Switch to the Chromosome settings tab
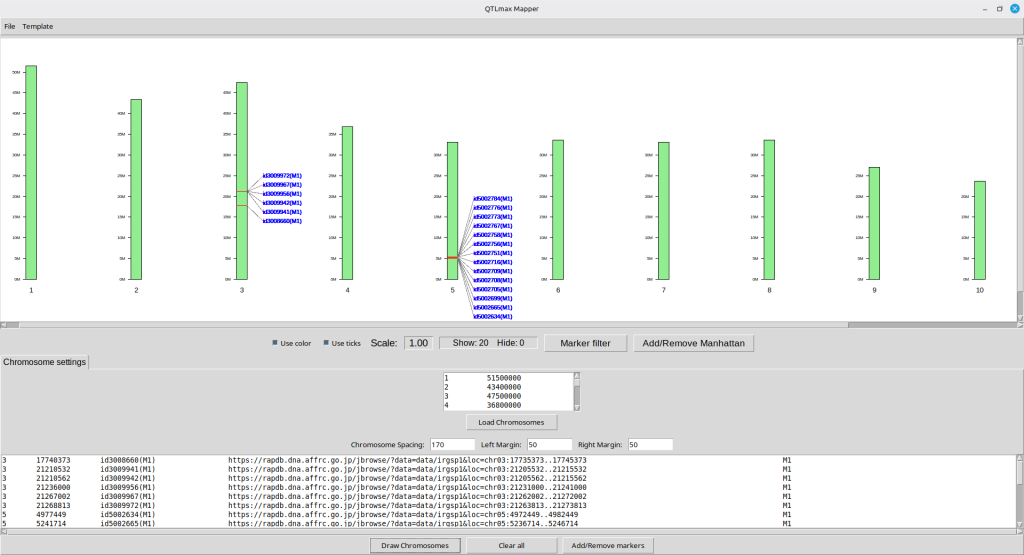The width and height of the screenshot is (1024, 555). [x=44, y=362]
